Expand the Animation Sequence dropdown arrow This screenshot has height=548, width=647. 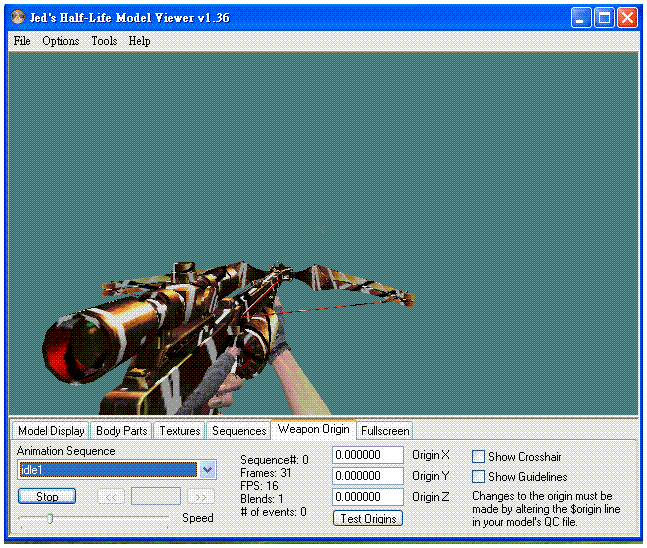point(207,470)
